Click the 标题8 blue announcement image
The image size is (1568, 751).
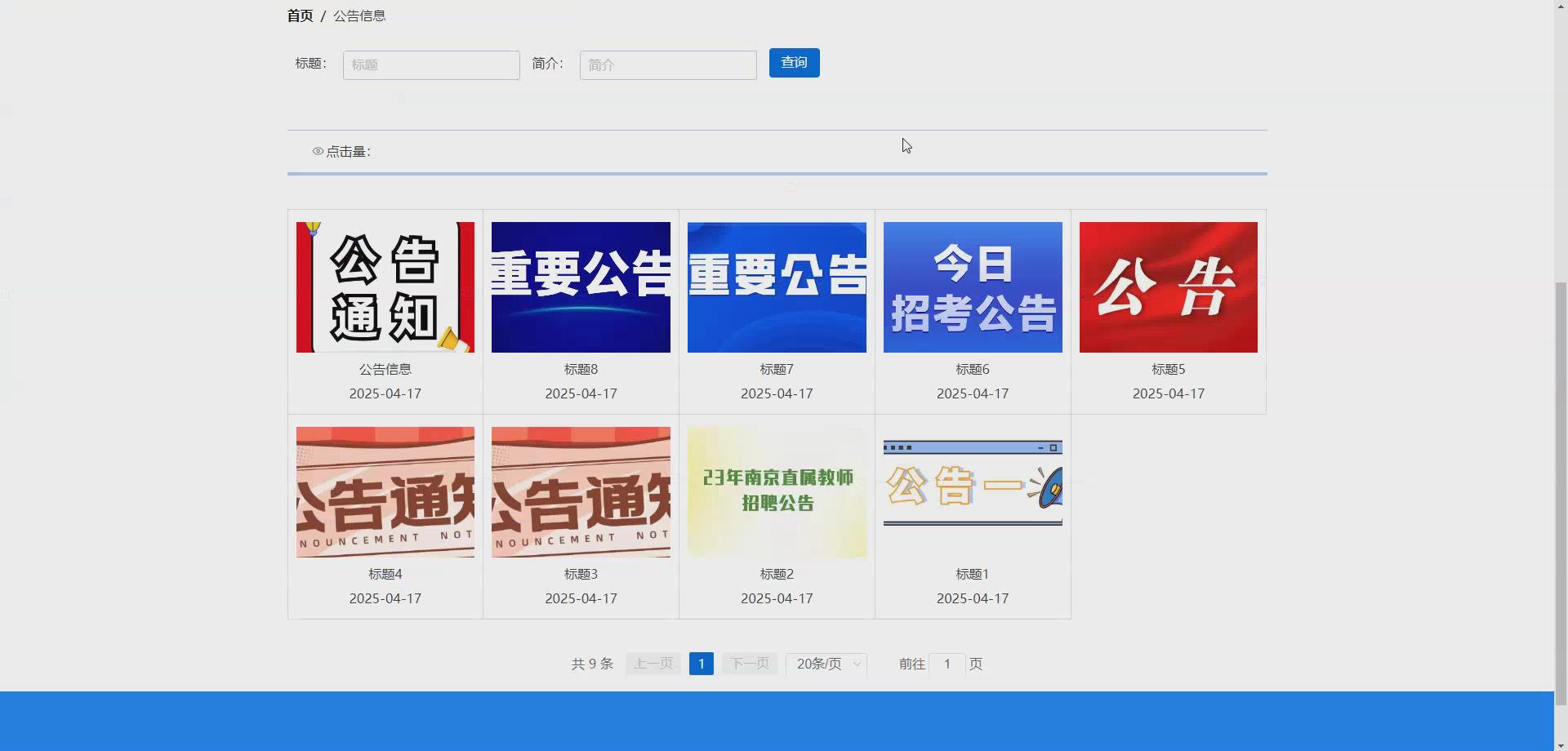(581, 287)
